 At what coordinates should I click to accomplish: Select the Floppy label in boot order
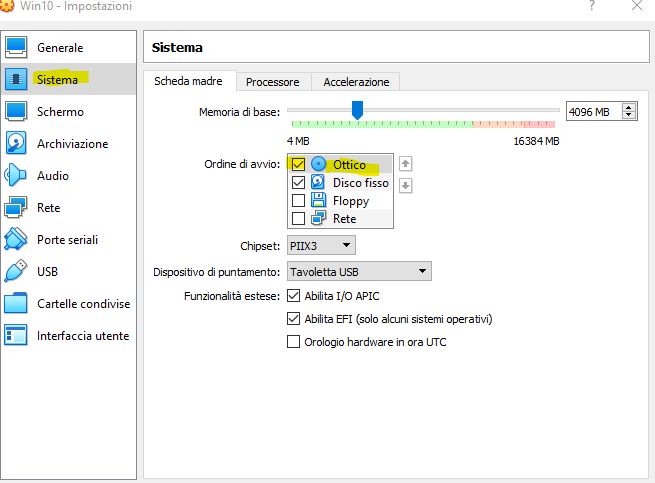coord(351,201)
